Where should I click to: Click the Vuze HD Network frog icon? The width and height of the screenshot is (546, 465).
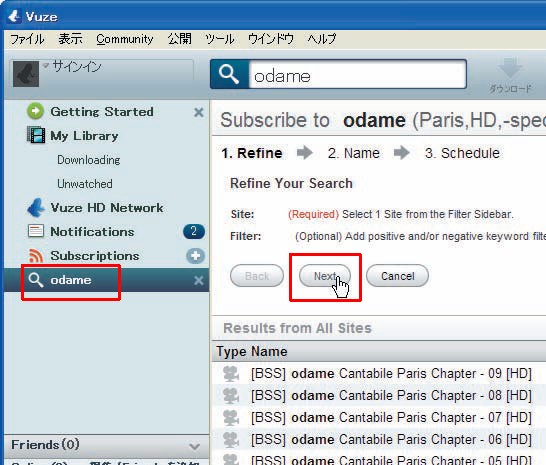point(36,208)
